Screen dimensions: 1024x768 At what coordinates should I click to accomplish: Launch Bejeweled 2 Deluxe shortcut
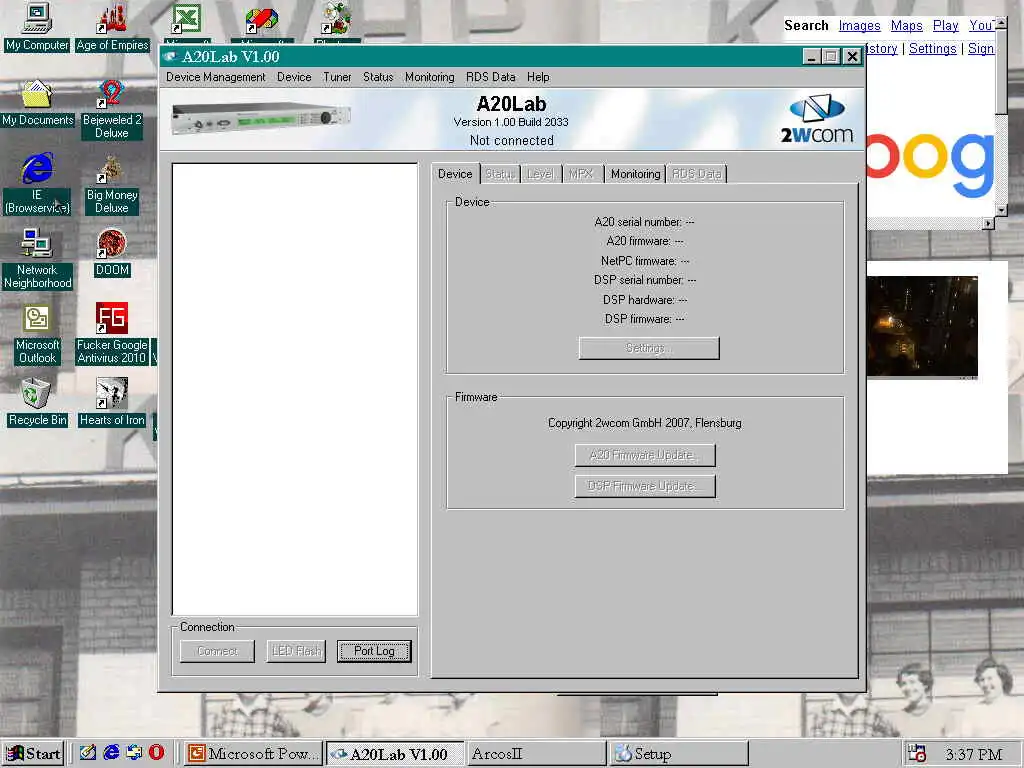[112, 109]
